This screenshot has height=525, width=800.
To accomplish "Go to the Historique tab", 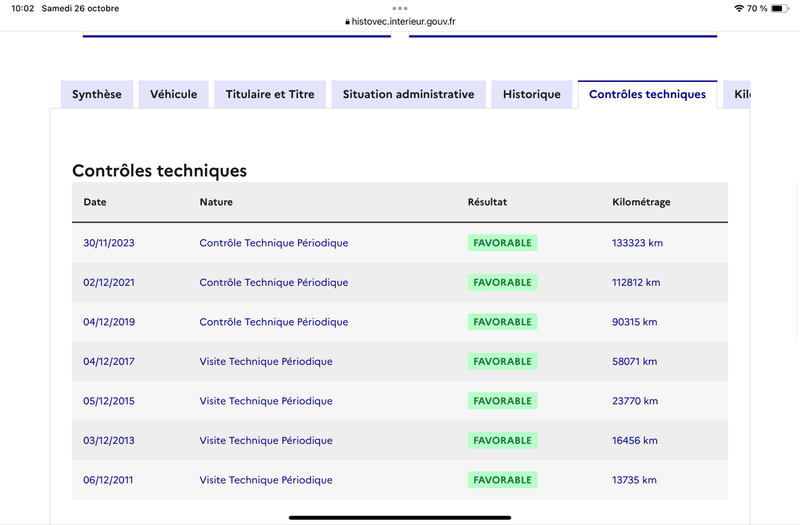I will pyautogui.click(x=532, y=94).
